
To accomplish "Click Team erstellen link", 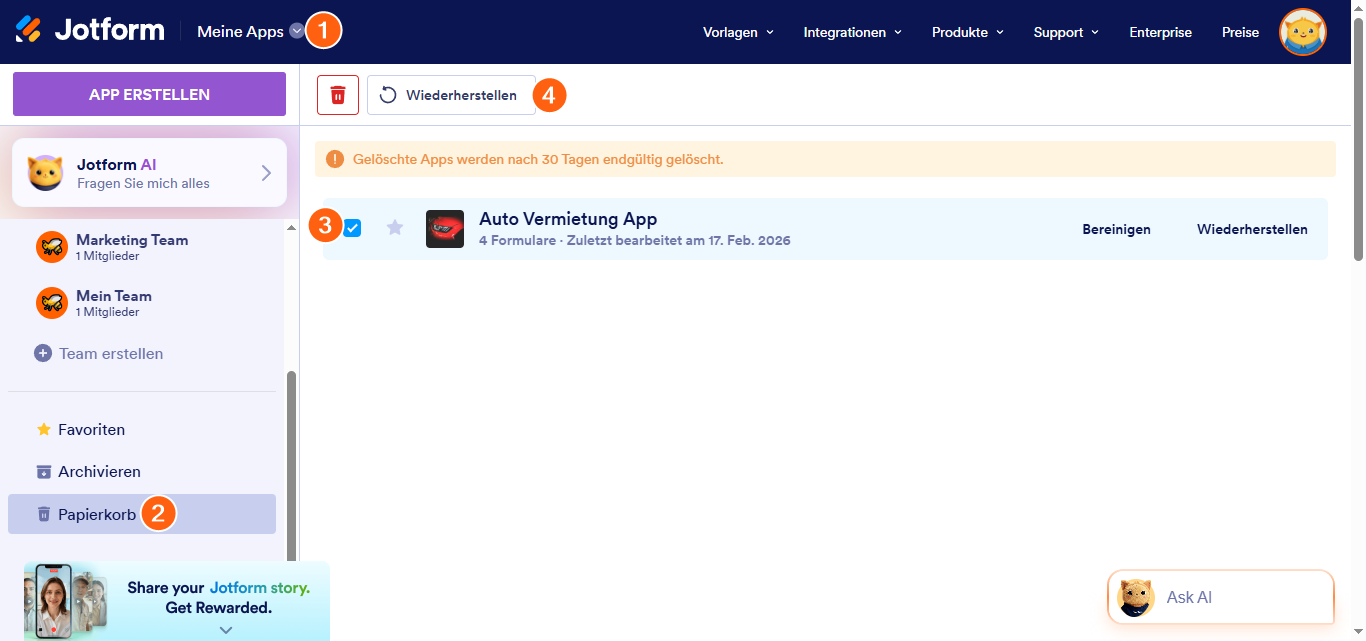I will click(111, 353).
